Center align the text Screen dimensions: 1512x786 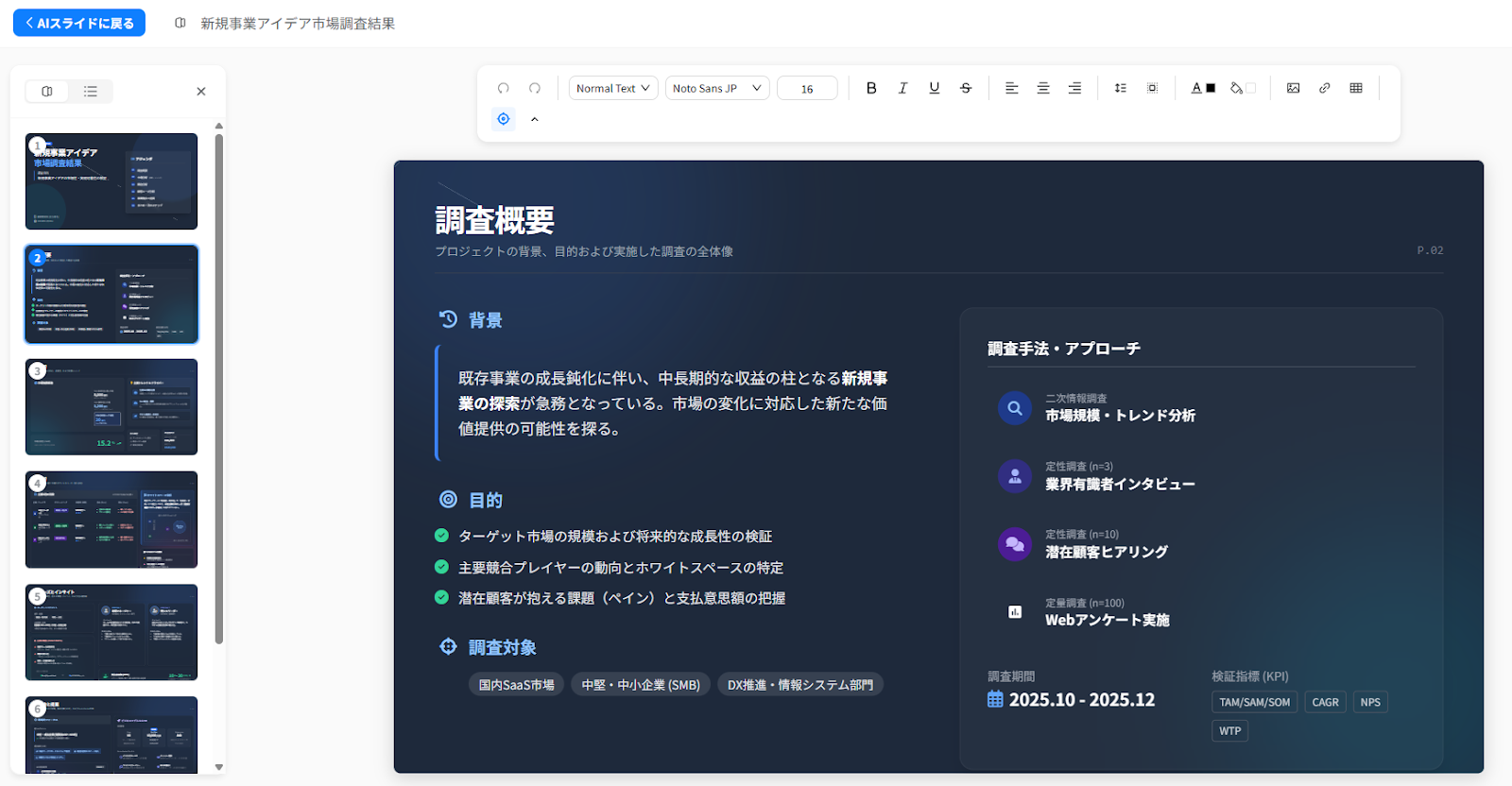click(x=1043, y=88)
